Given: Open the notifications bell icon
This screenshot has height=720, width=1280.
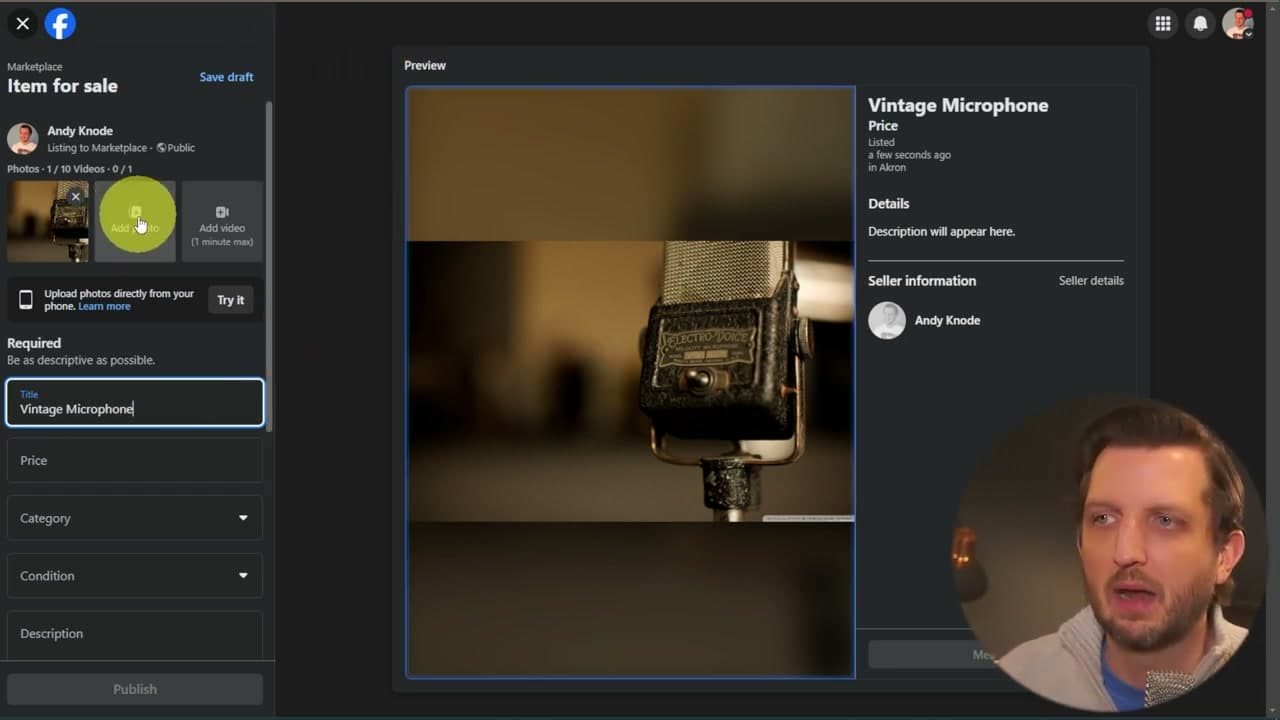Looking at the screenshot, I should pyautogui.click(x=1200, y=24).
